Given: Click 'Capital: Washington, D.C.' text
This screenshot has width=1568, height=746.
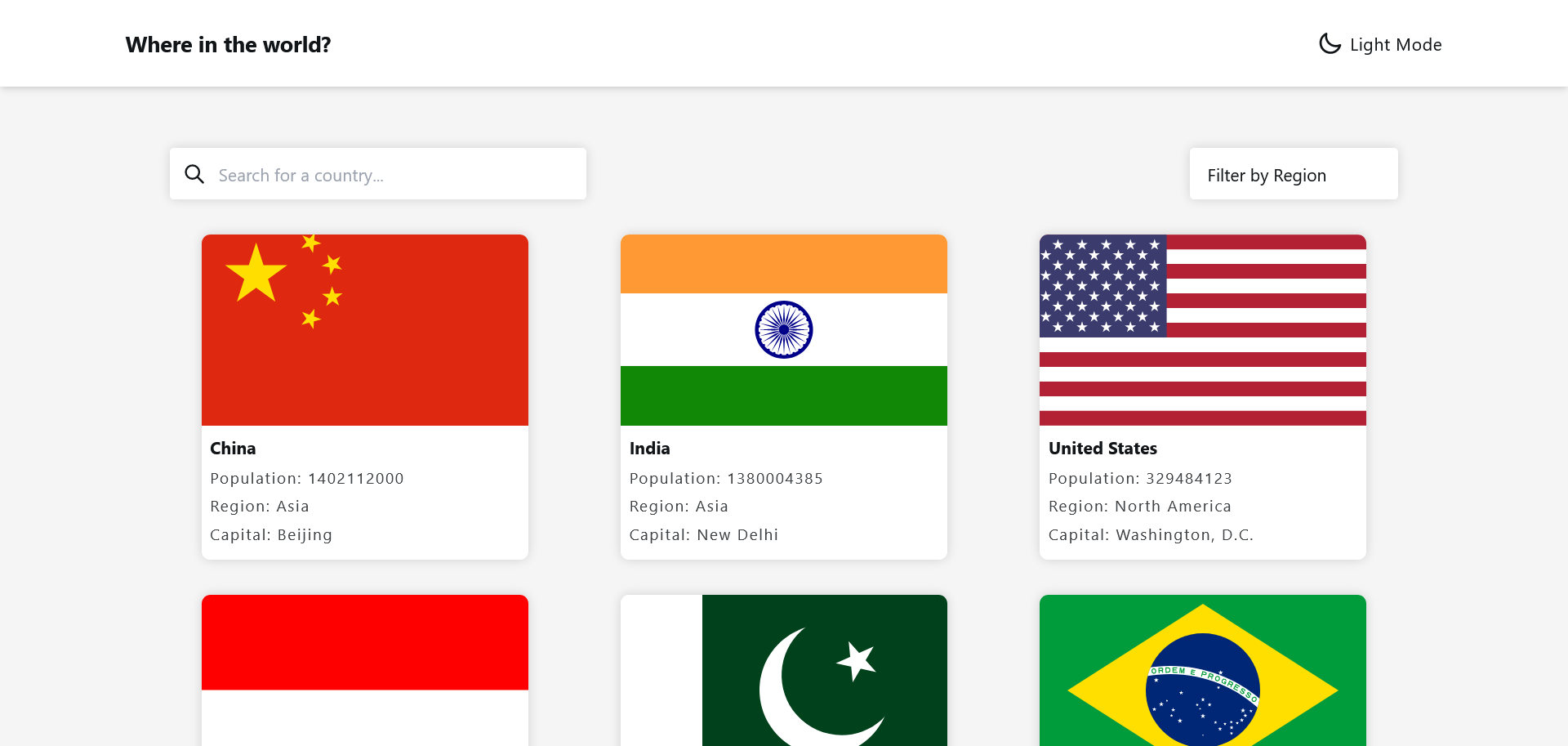Looking at the screenshot, I should pyautogui.click(x=1151, y=535).
